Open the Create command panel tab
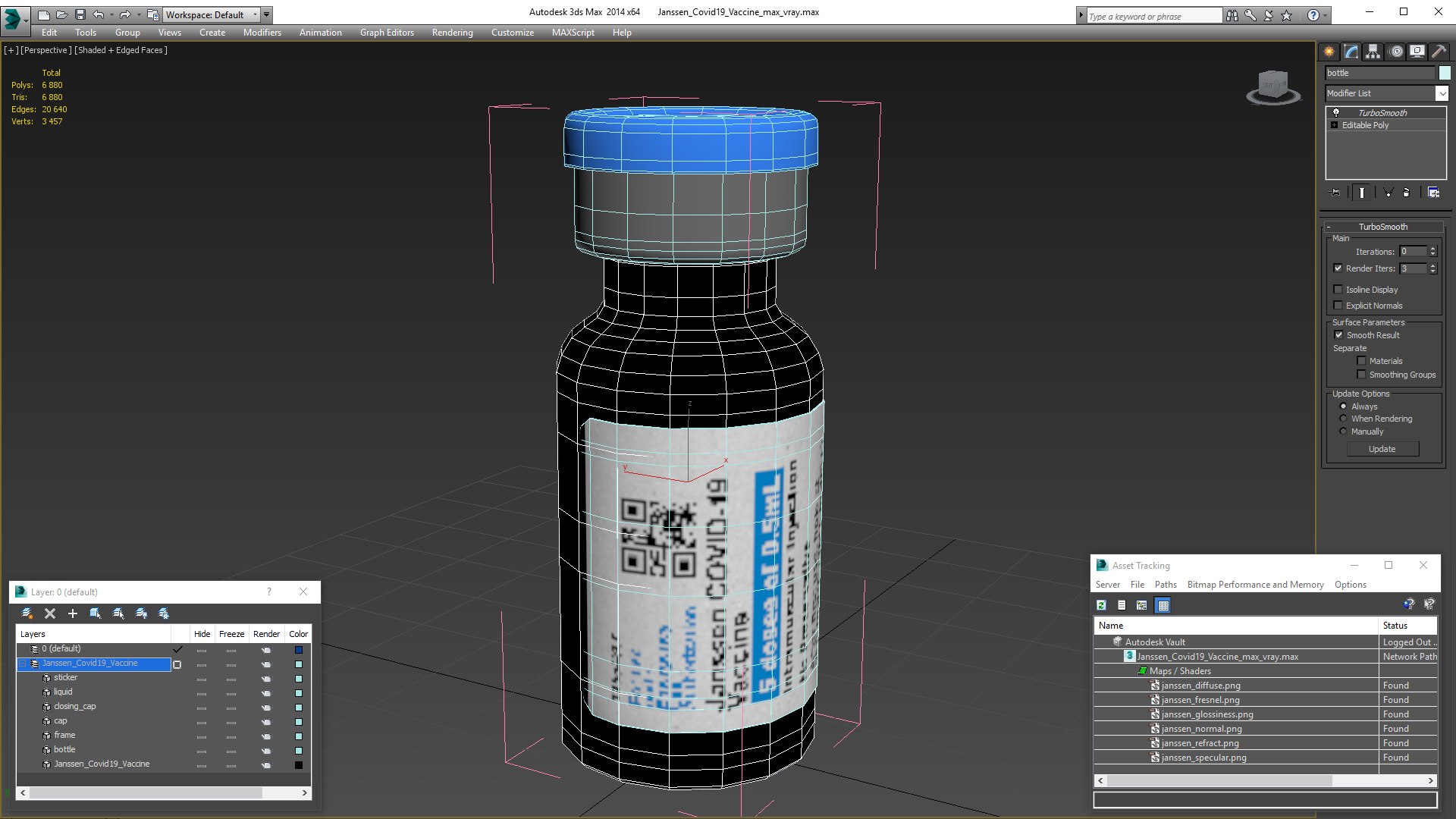Screen dimensions: 1456x819 1329,52
